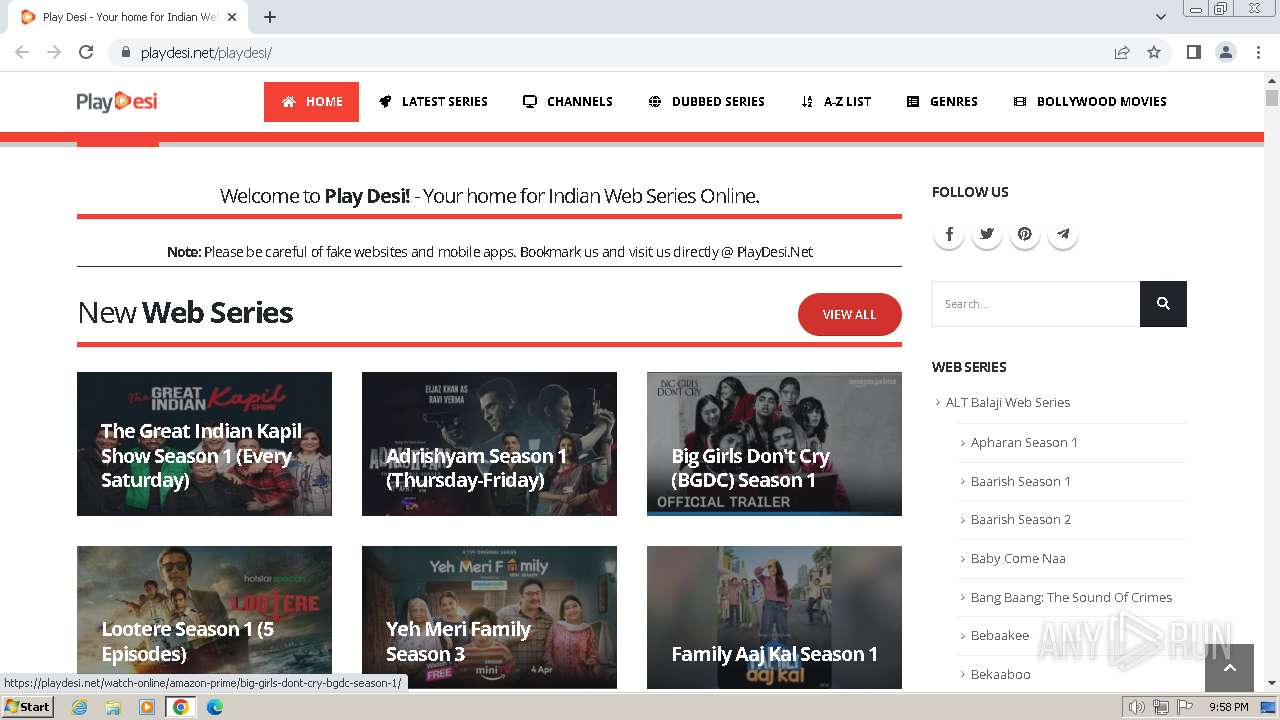Open Baby Come Naa link
The image size is (1280, 720).
pos(1018,558)
